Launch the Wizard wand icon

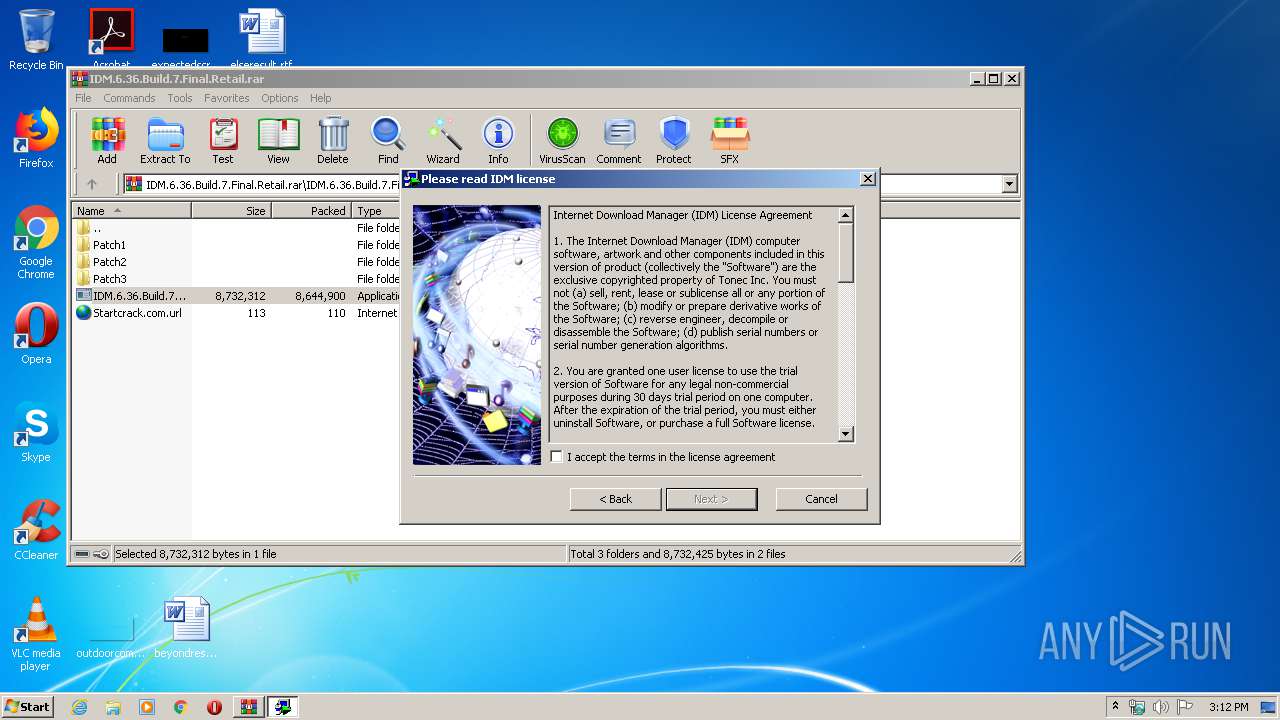pyautogui.click(x=443, y=141)
